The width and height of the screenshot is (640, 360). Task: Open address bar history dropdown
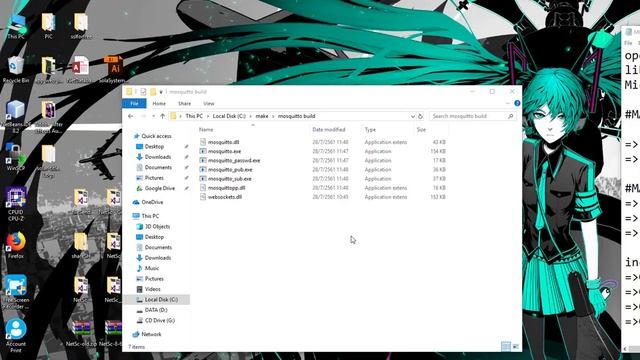[413, 116]
